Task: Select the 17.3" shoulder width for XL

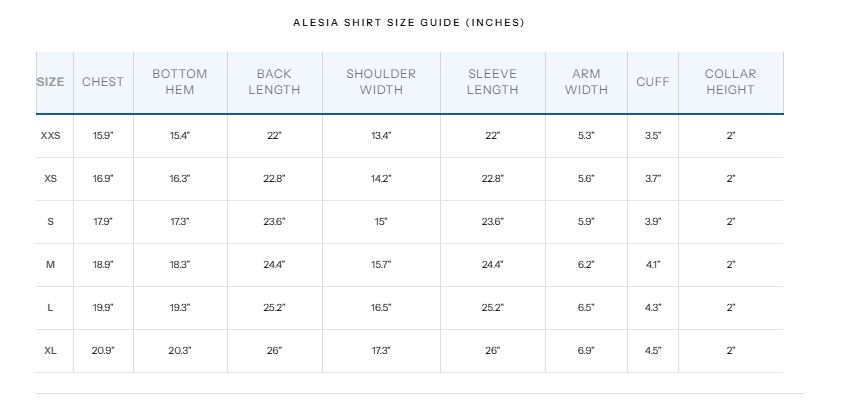Action: [381, 351]
